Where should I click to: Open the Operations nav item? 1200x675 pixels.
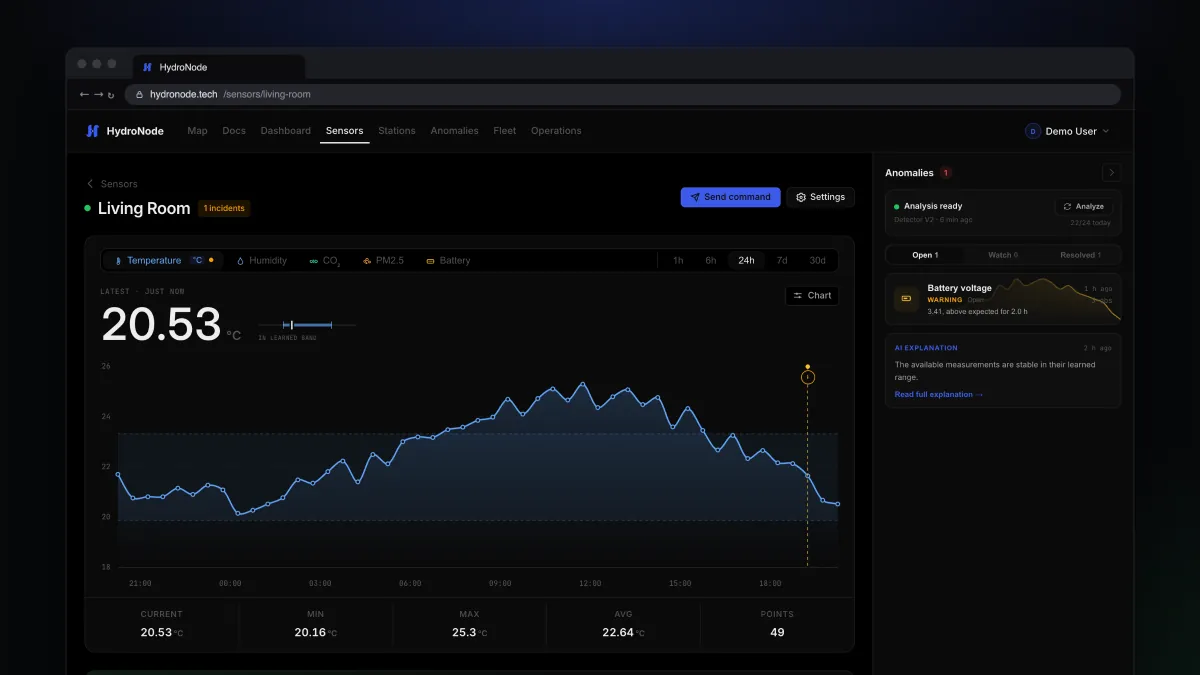tap(556, 131)
